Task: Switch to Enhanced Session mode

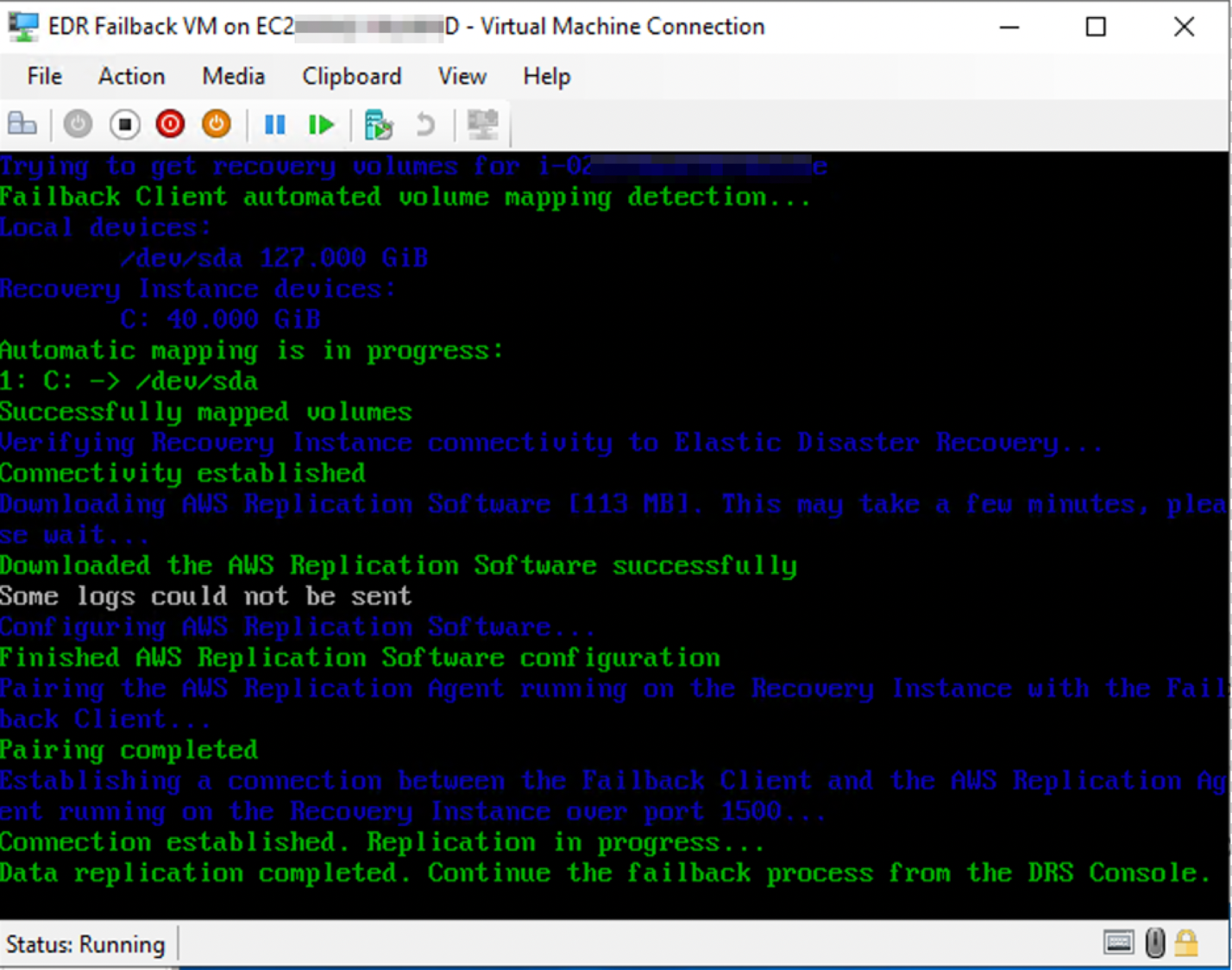Action: tap(482, 124)
